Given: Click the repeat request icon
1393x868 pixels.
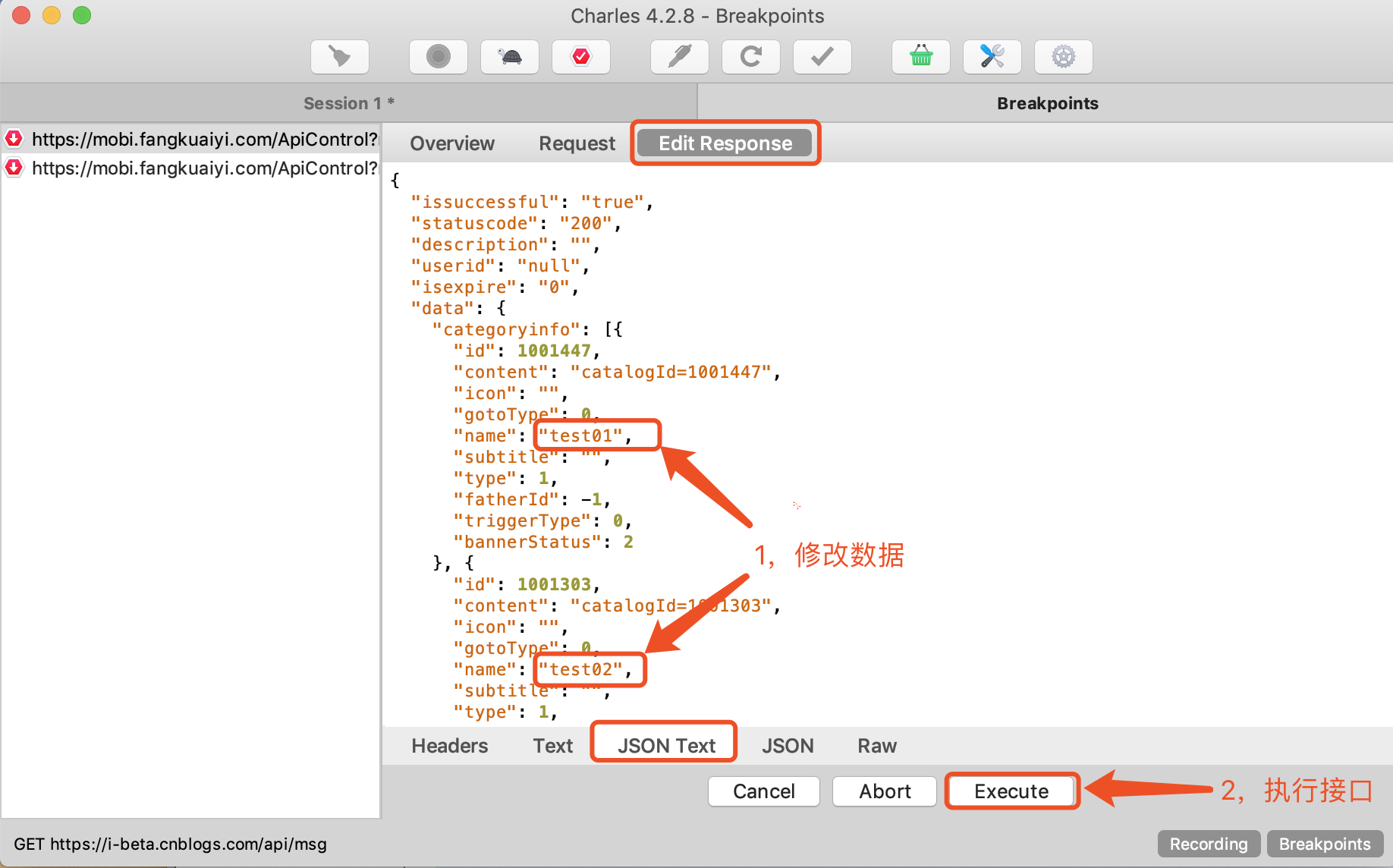Looking at the screenshot, I should [x=750, y=57].
